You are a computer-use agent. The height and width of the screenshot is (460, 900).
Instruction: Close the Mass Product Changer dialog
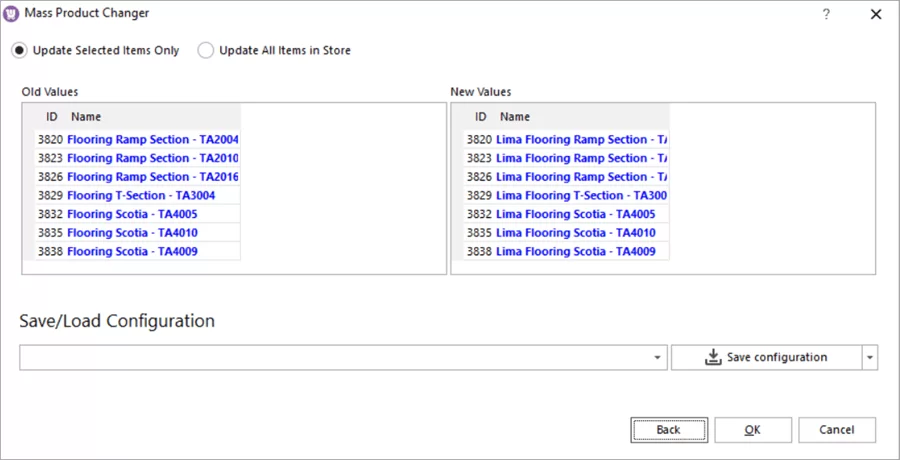876,14
